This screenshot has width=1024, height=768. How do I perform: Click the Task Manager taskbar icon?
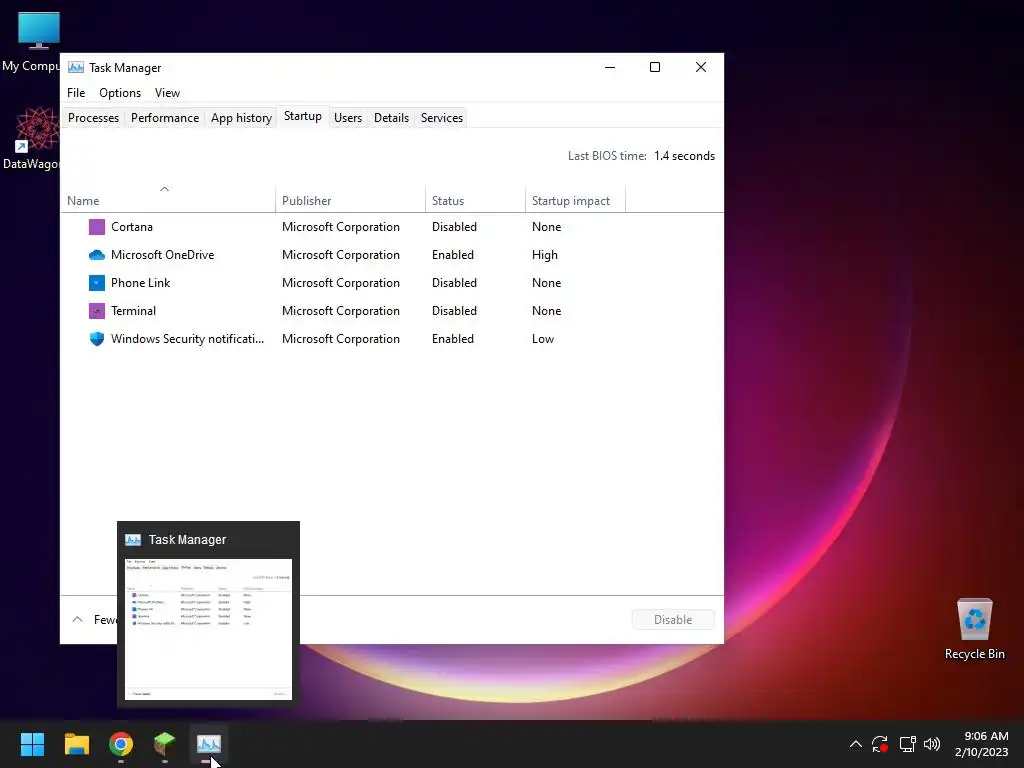208,744
